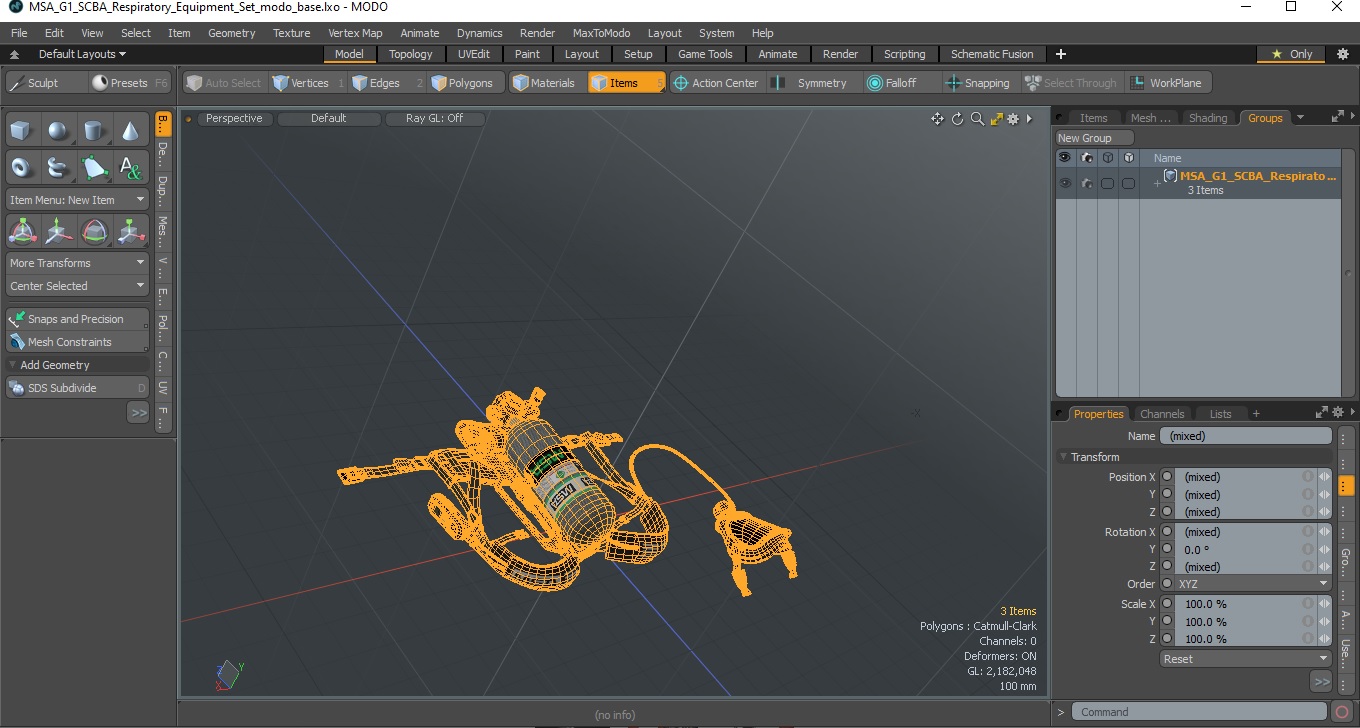
Task: Toggle Auto Select mode
Action: tap(225, 83)
